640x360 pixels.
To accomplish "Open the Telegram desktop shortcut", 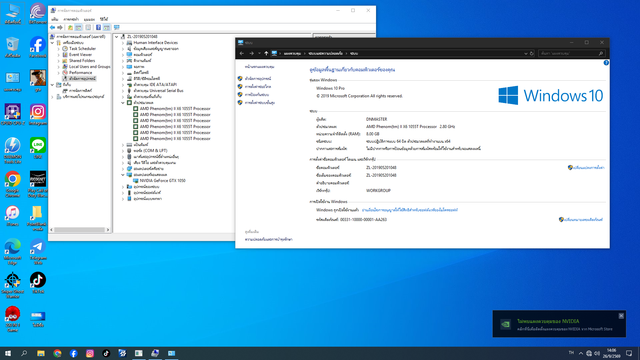I will tap(38, 251).
